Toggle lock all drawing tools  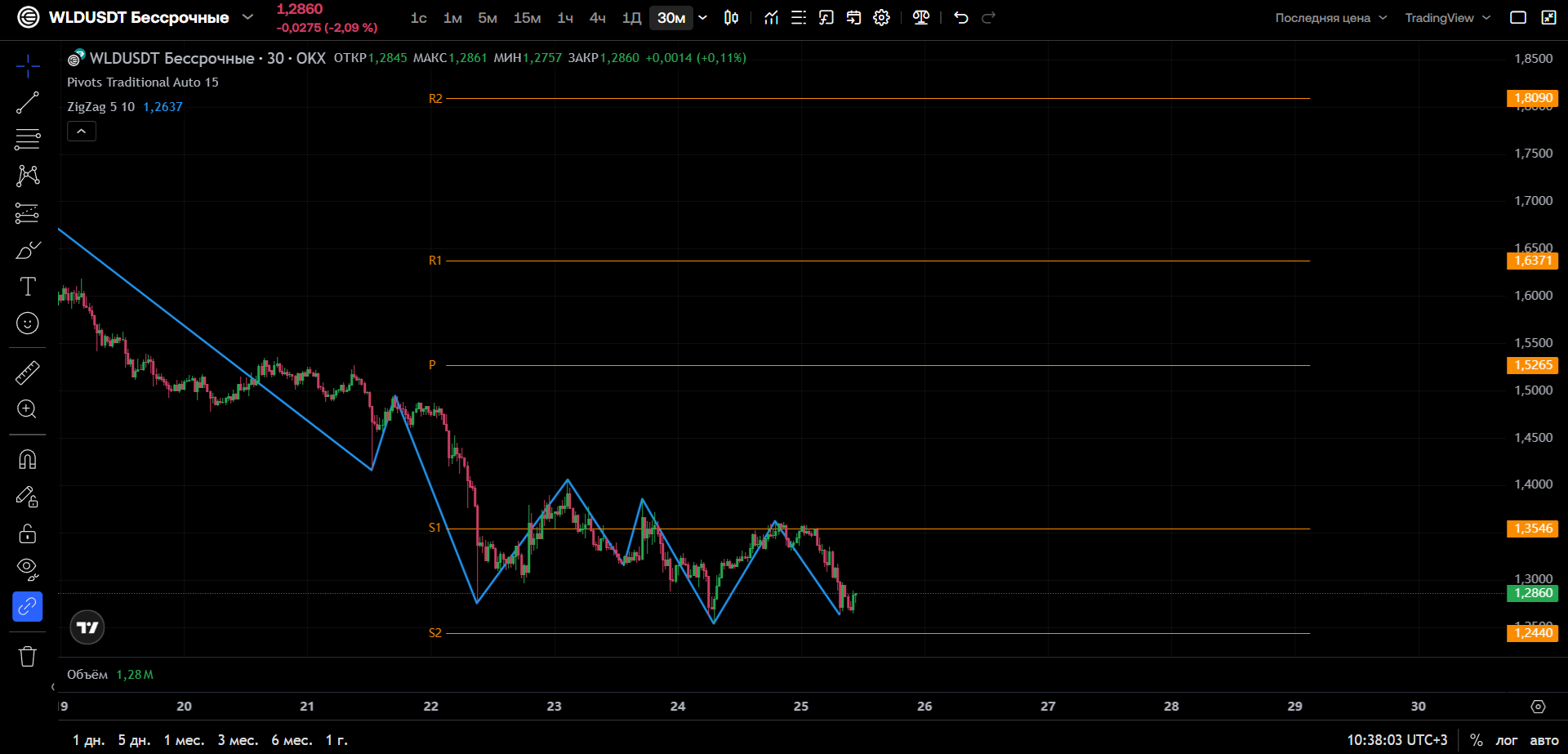(28, 533)
